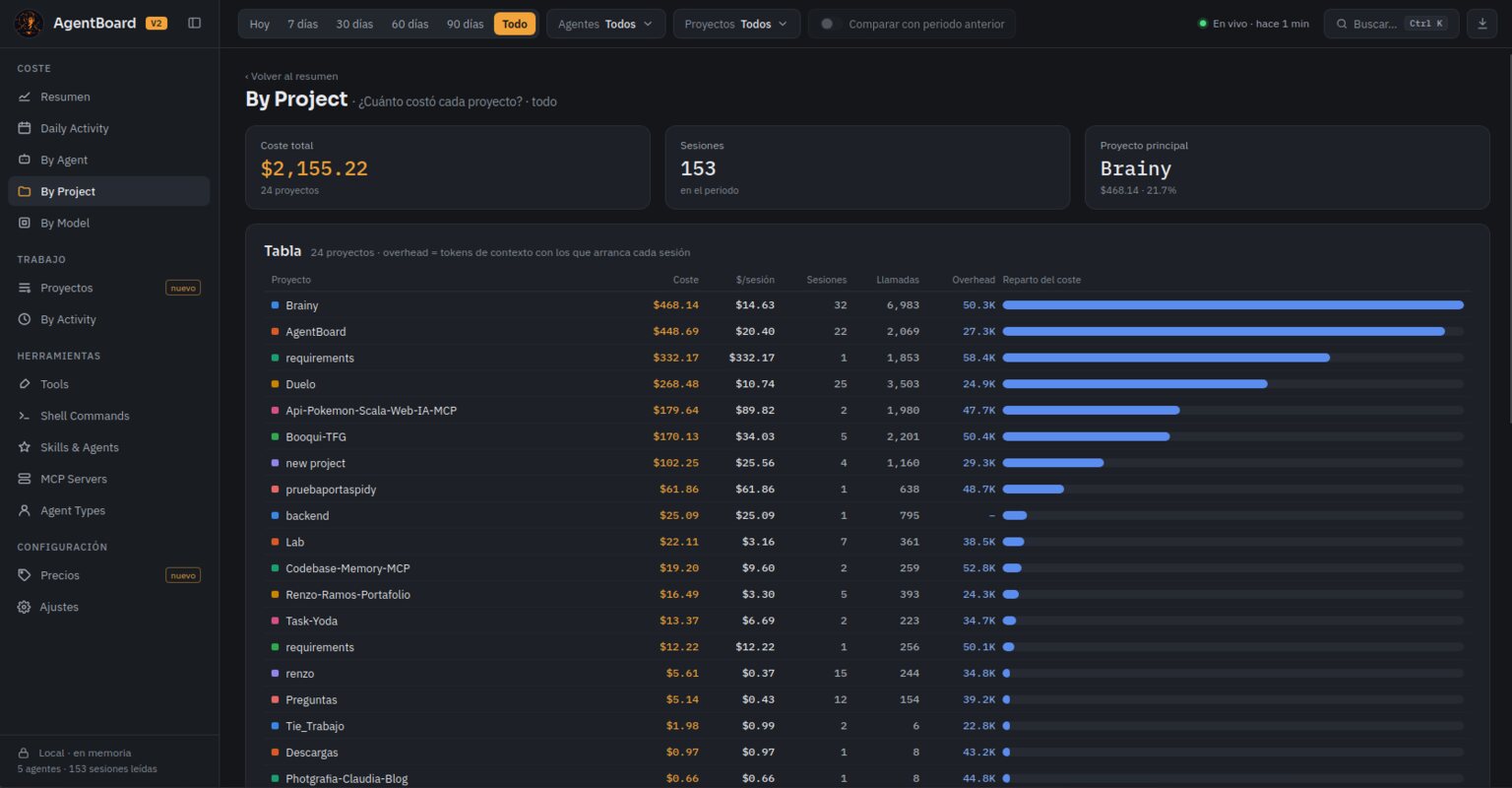This screenshot has width=1512, height=788.
Task: Collapse the sidebar with the panel icon
Action: click(194, 23)
